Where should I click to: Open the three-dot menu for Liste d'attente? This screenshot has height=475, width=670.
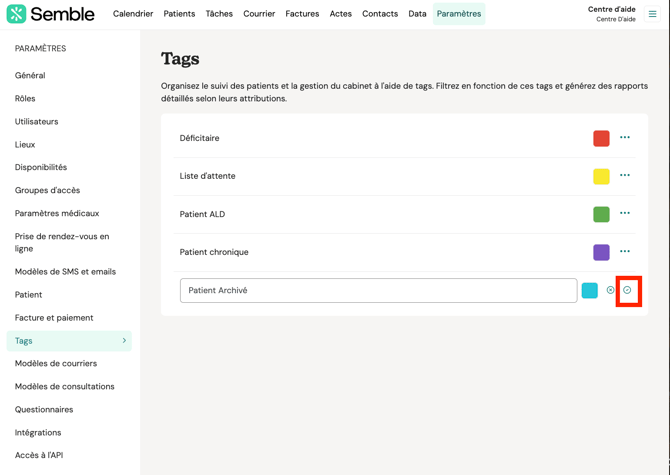point(625,176)
